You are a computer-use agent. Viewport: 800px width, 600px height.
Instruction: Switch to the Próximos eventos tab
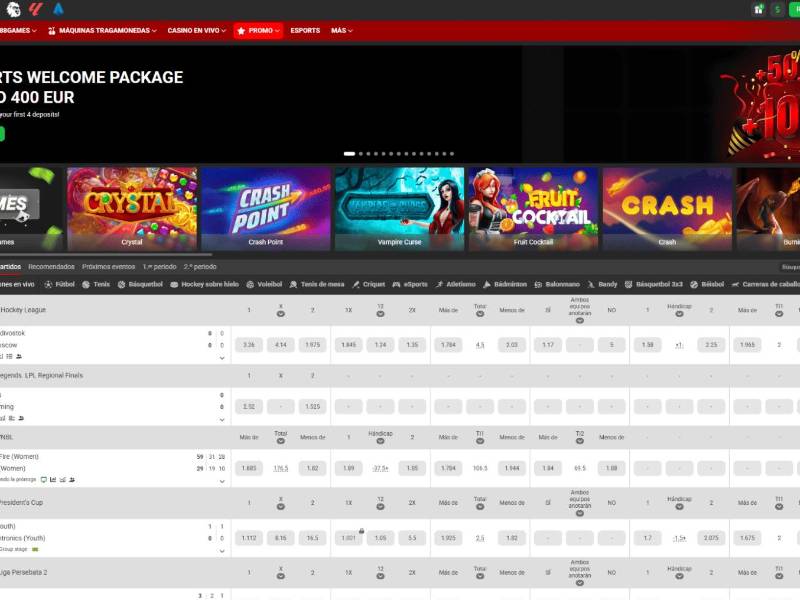[109, 267]
